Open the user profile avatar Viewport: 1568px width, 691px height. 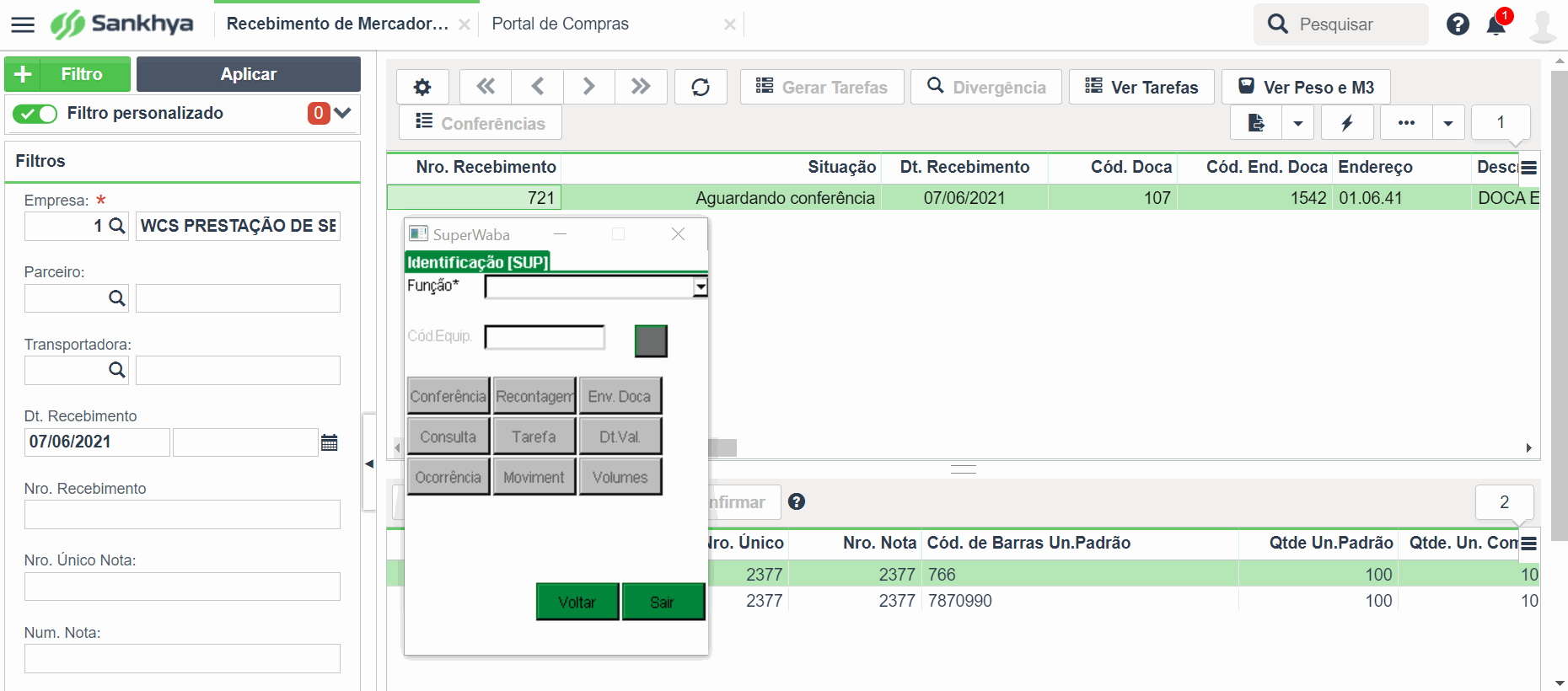coord(1544,25)
